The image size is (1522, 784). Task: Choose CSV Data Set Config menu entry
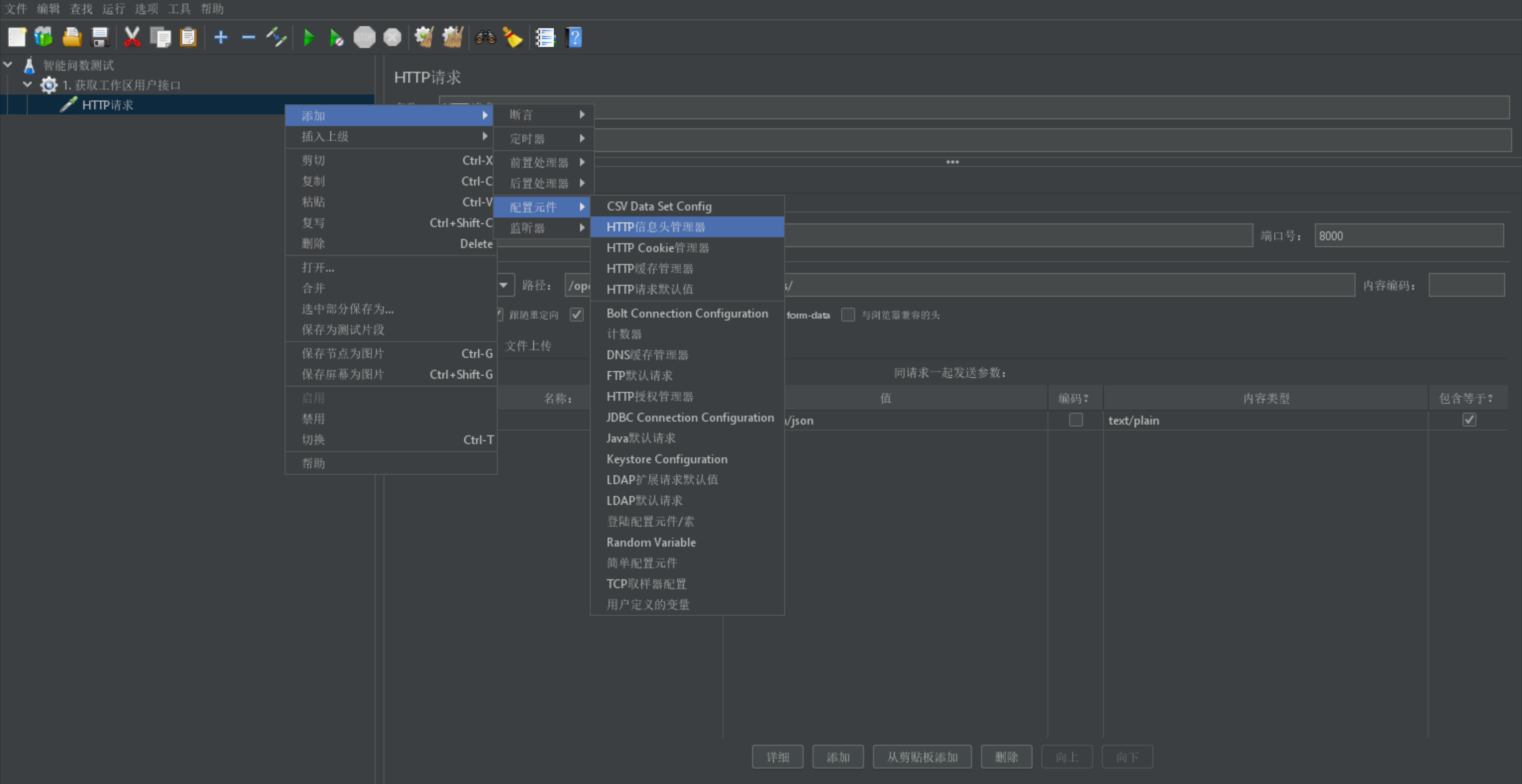pyautogui.click(x=687, y=206)
